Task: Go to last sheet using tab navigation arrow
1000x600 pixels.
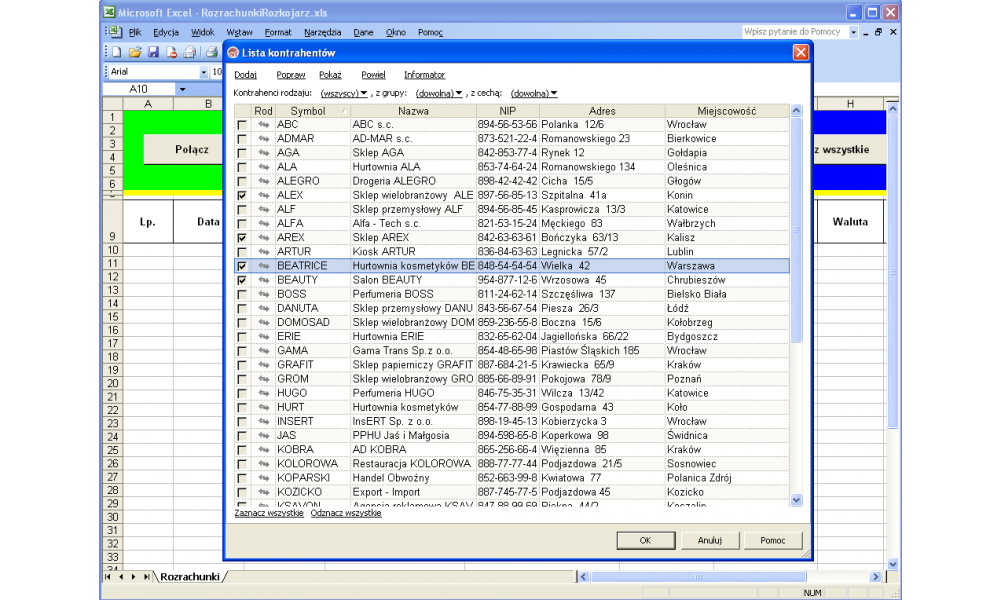Action: [146, 576]
